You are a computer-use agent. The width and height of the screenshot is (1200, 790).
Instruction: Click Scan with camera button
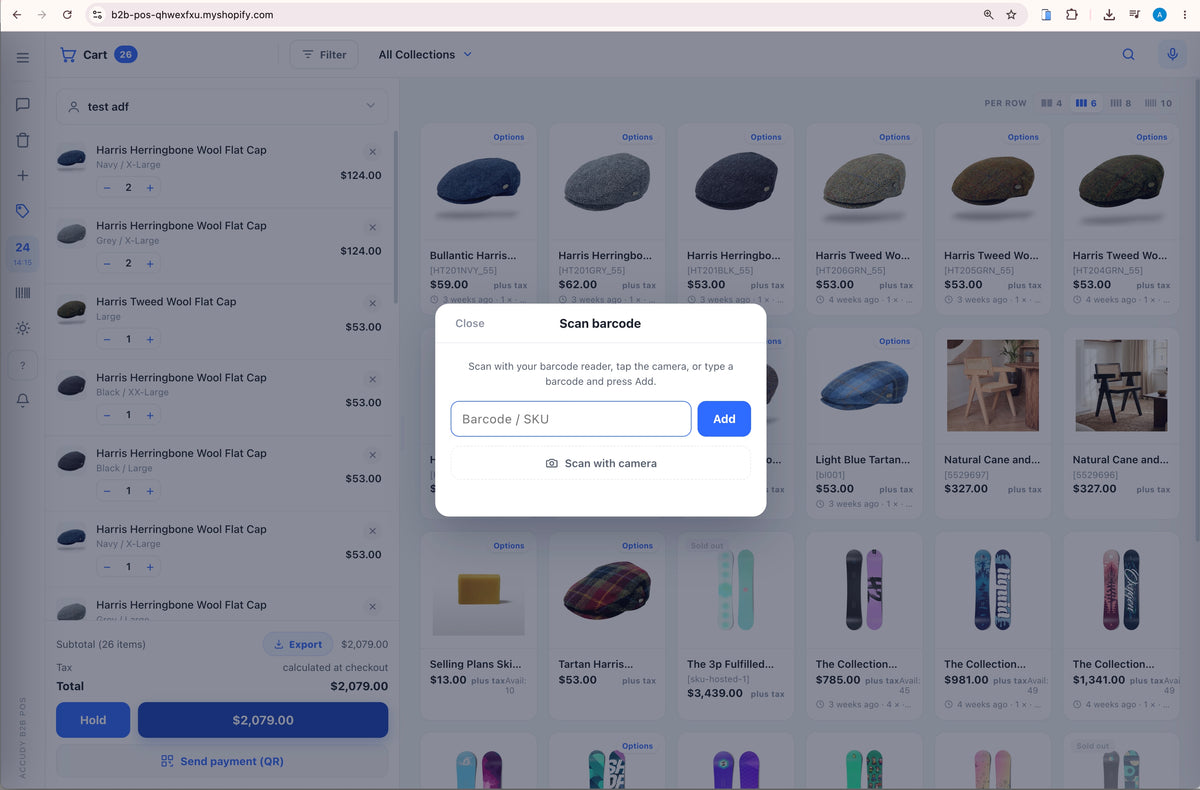coord(601,463)
